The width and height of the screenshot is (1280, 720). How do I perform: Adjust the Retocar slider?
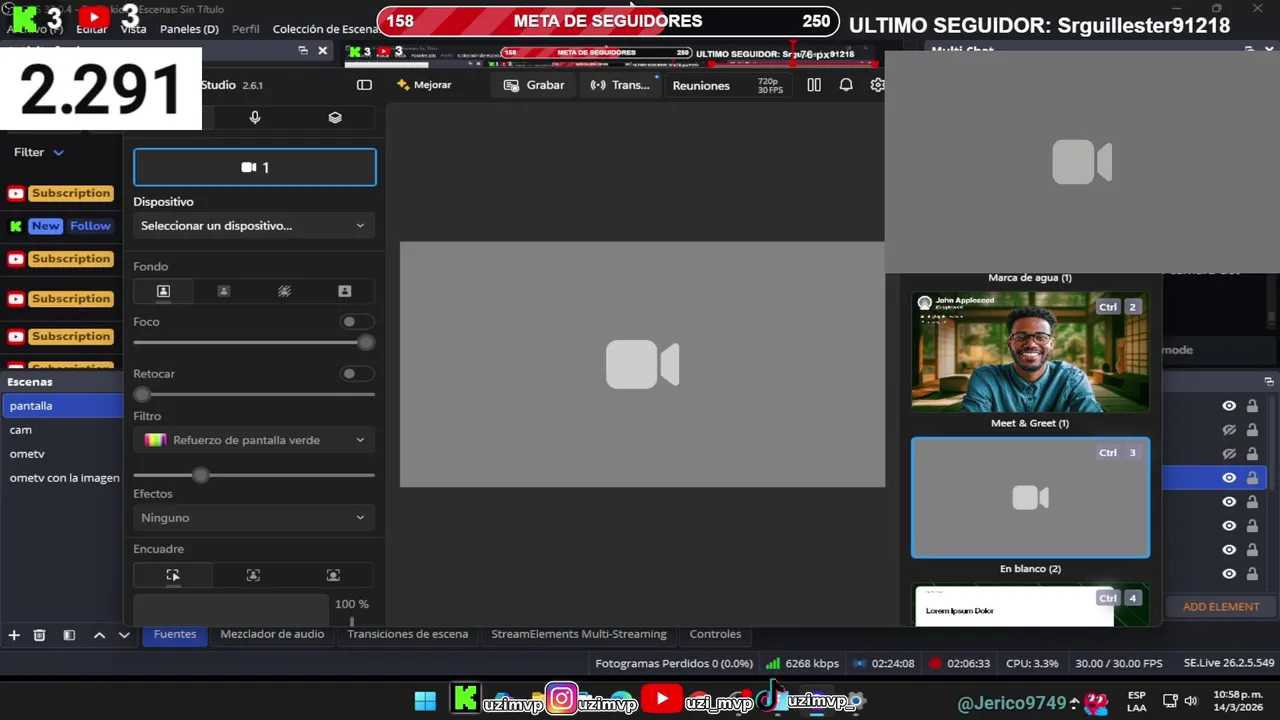(x=254, y=395)
